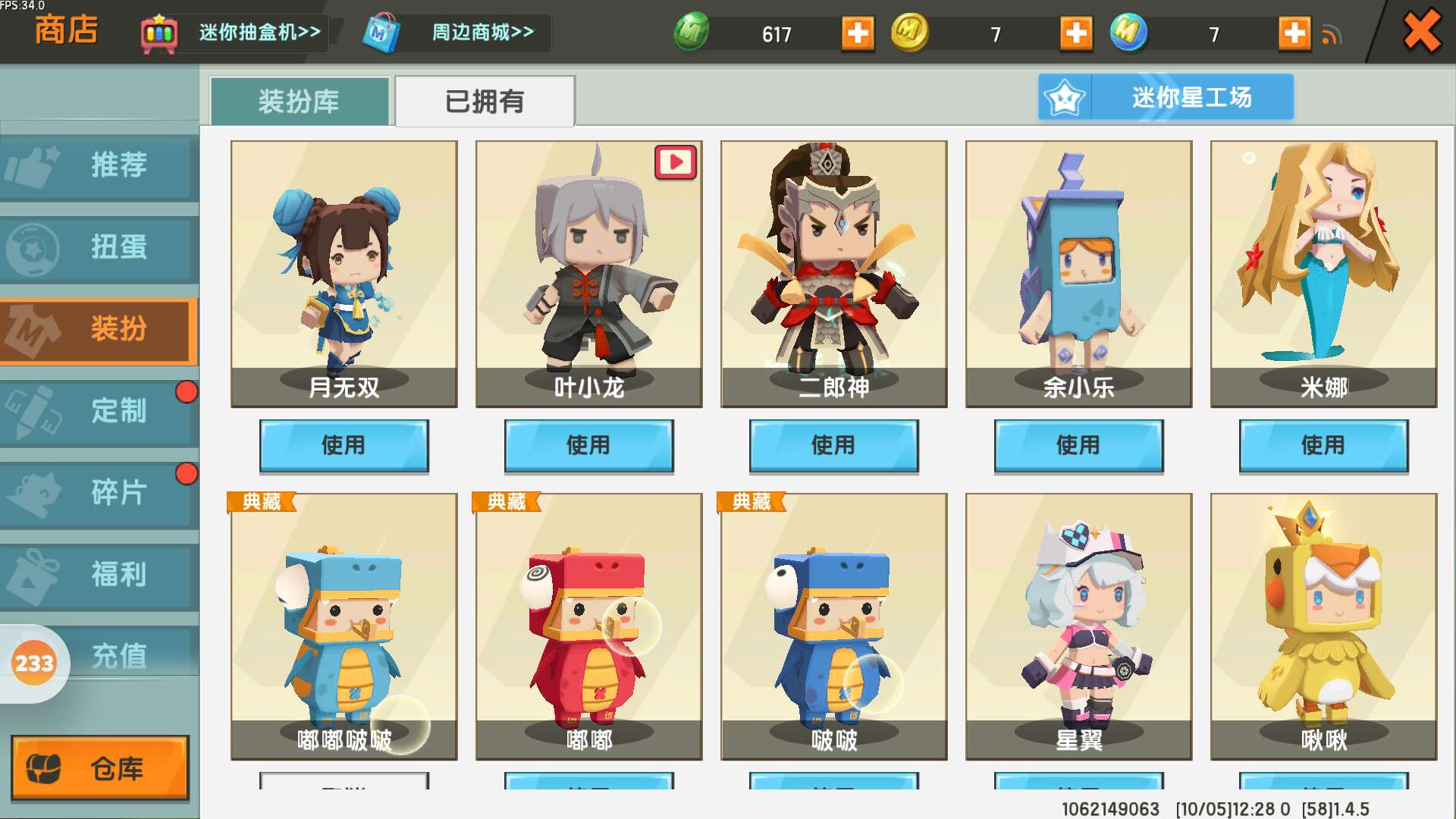Image resolution: width=1456 pixels, height=819 pixels.
Task: Select the 已拥有 owned tab
Action: (485, 101)
